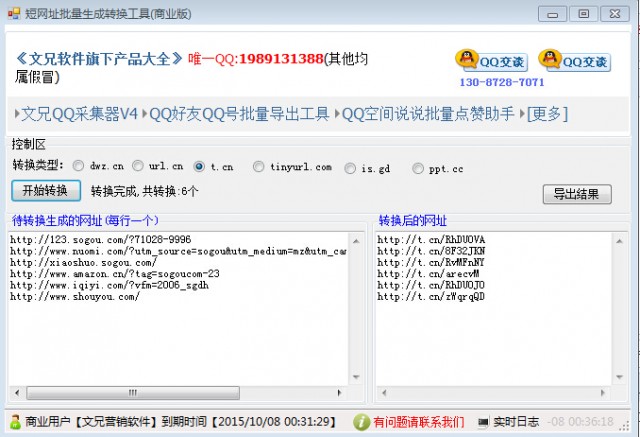Screen dimensions: 640x437
Task: Click right arrow of converted list horizontal scrollbar
Action: coord(602,393)
